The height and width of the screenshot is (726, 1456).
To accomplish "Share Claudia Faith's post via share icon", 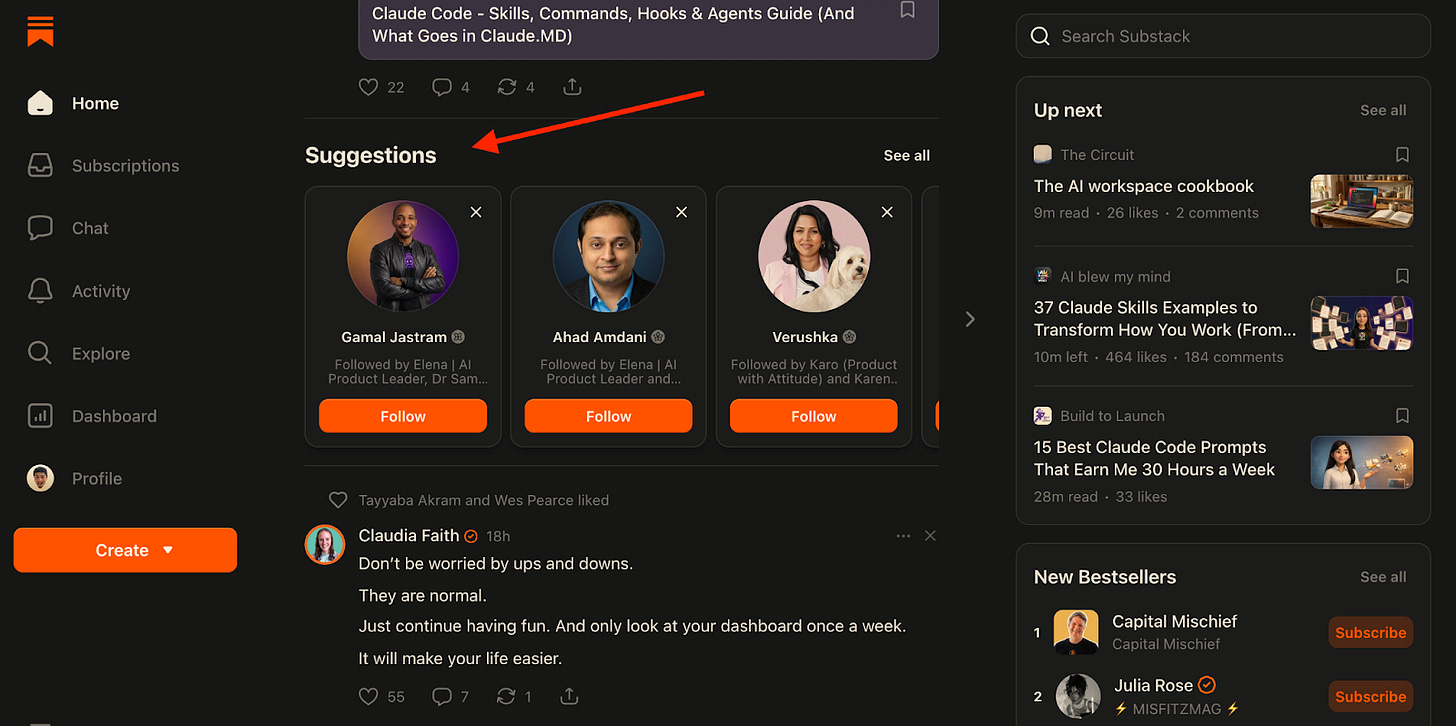I will click(x=569, y=696).
